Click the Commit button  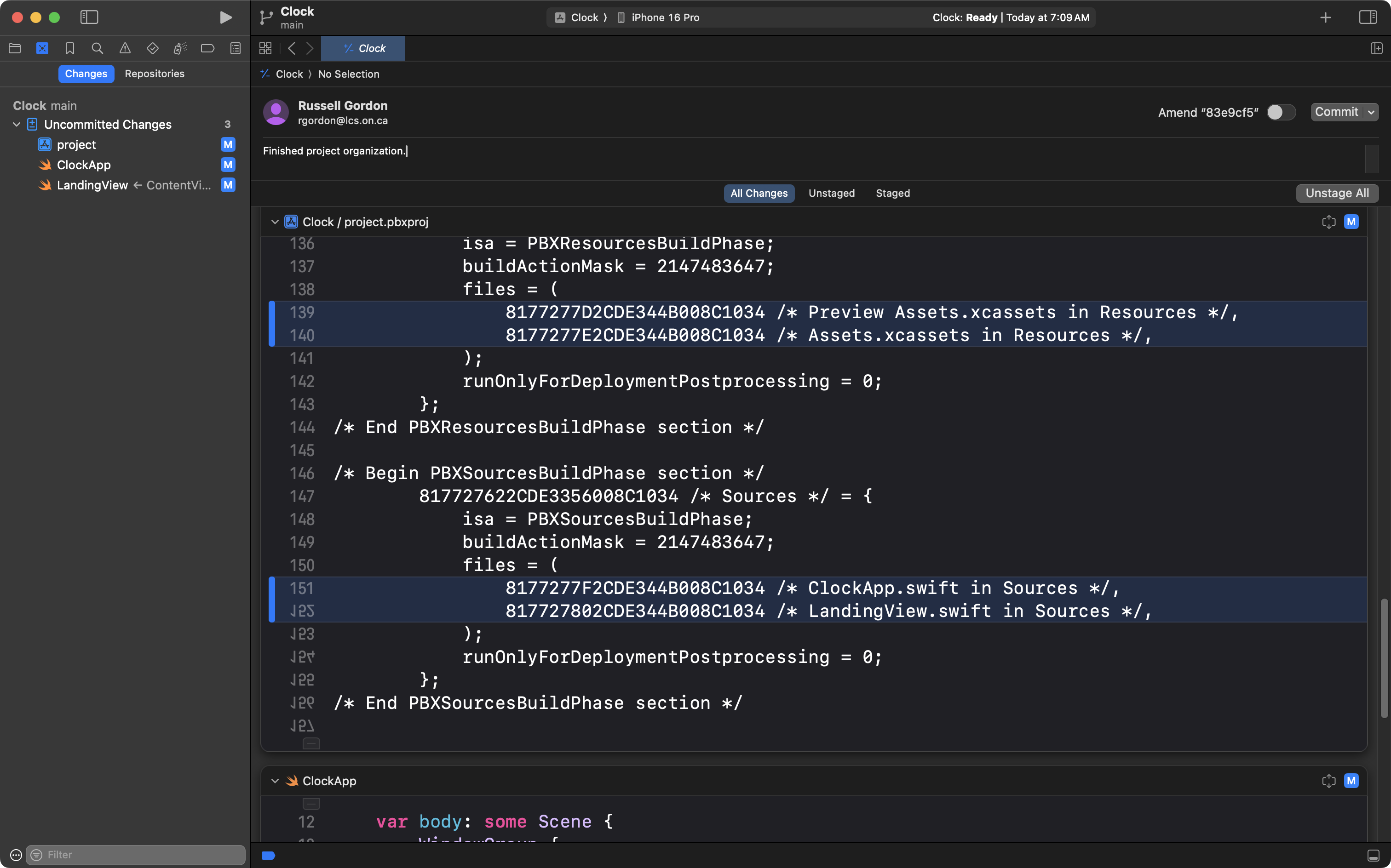[x=1336, y=112]
